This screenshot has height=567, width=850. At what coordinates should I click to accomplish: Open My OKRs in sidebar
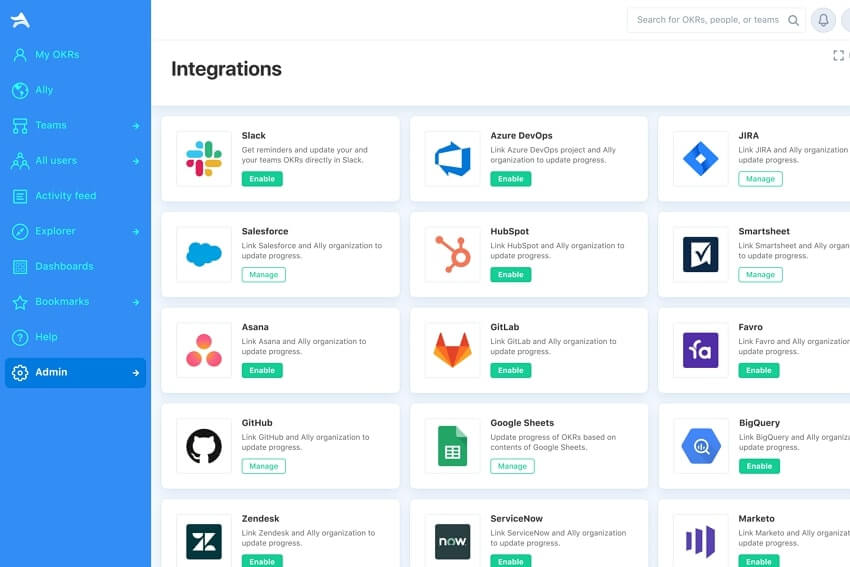pyautogui.click(x=56, y=55)
